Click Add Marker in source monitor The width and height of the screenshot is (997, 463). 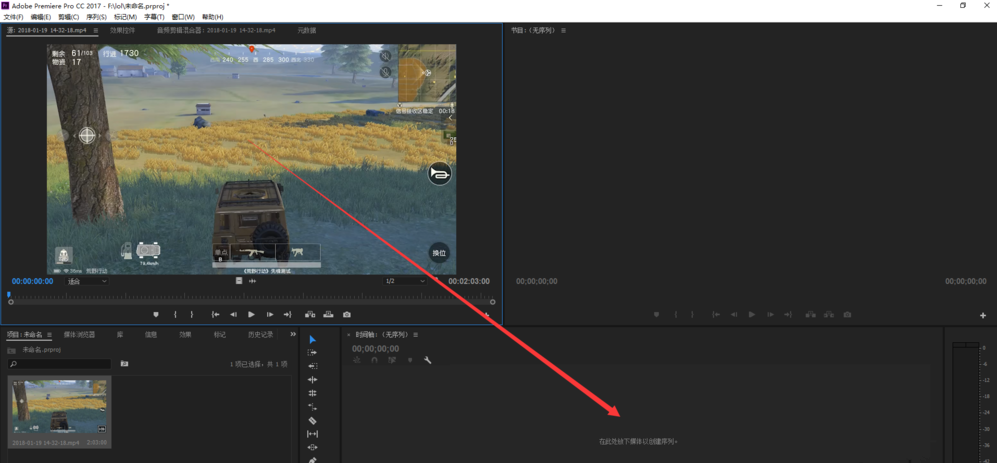155,315
